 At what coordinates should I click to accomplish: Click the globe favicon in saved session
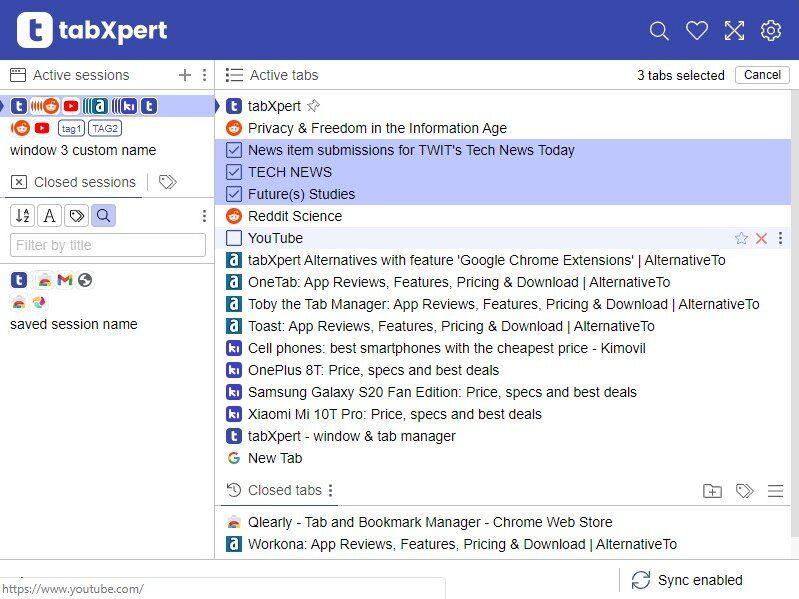85,280
